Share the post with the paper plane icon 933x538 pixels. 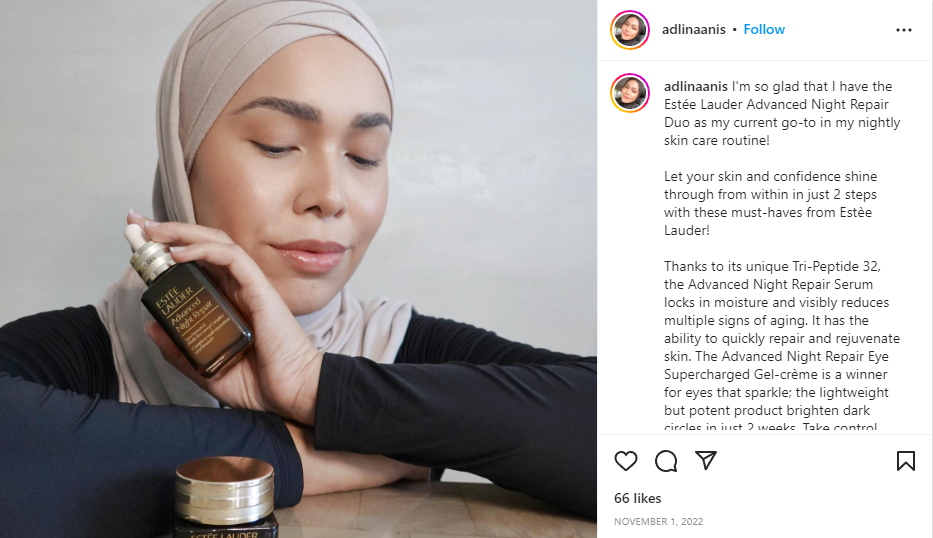pyautogui.click(x=706, y=460)
